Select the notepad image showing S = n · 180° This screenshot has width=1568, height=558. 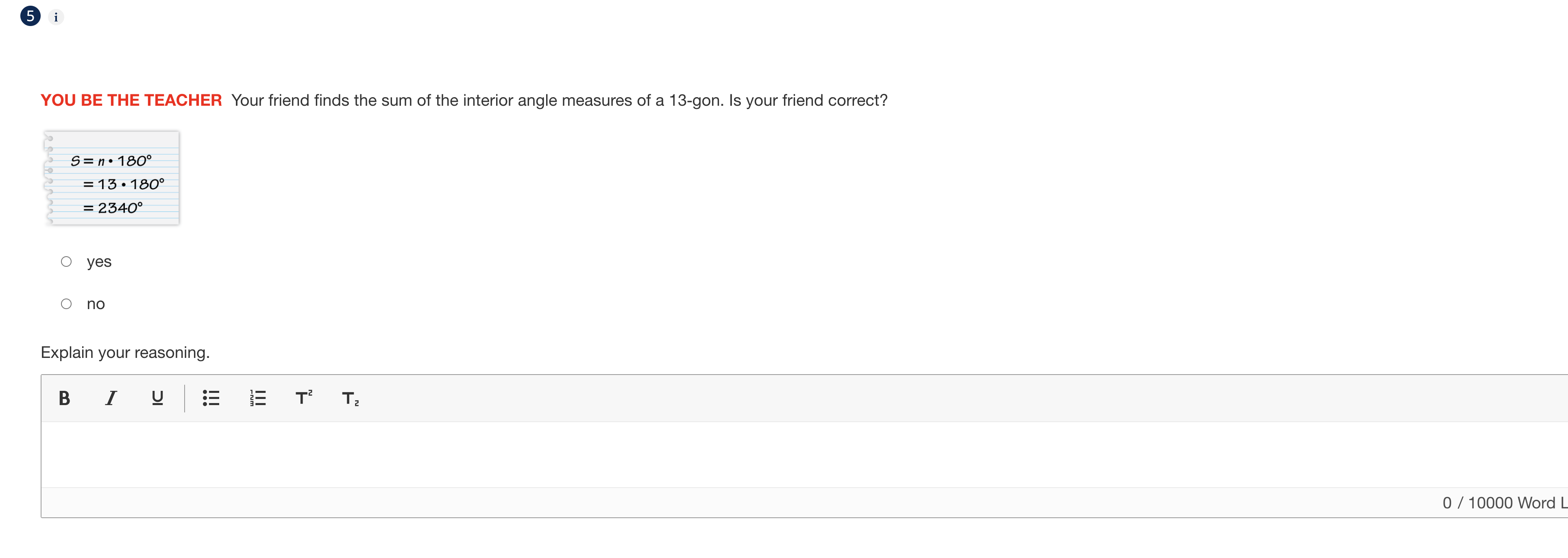[111, 178]
